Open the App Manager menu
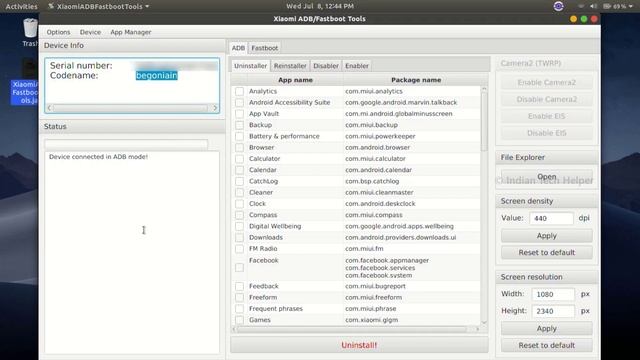The width and height of the screenshot is (640, 360). click(131, 32)
